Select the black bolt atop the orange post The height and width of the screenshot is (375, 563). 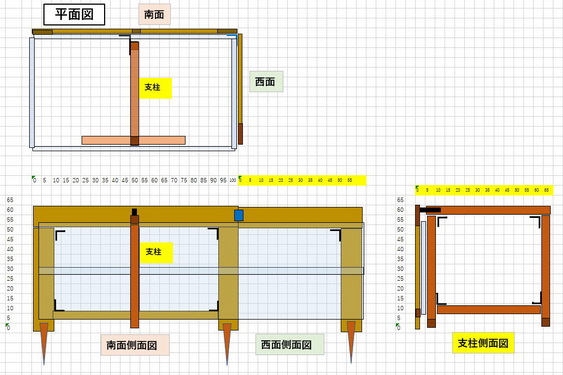pyautogui.click(x=135, y=212)
